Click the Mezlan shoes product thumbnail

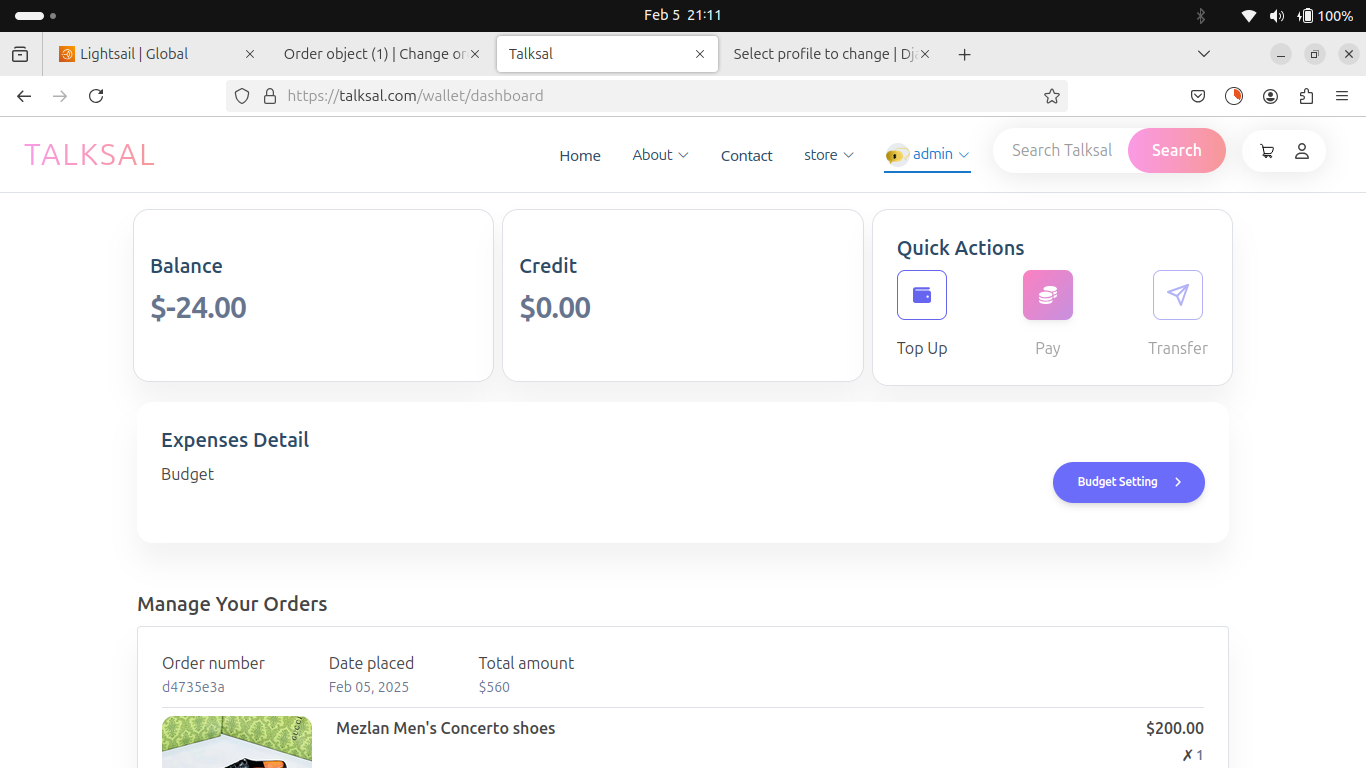point(237,742)
